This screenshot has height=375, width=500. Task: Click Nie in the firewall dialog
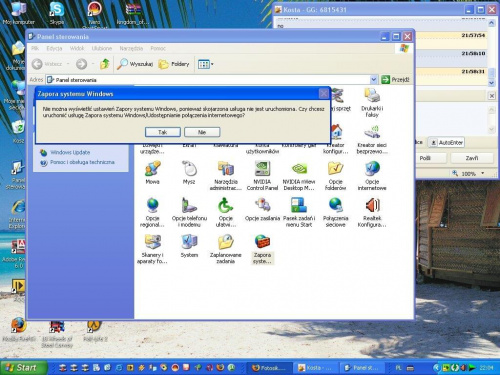pos(202,132)
